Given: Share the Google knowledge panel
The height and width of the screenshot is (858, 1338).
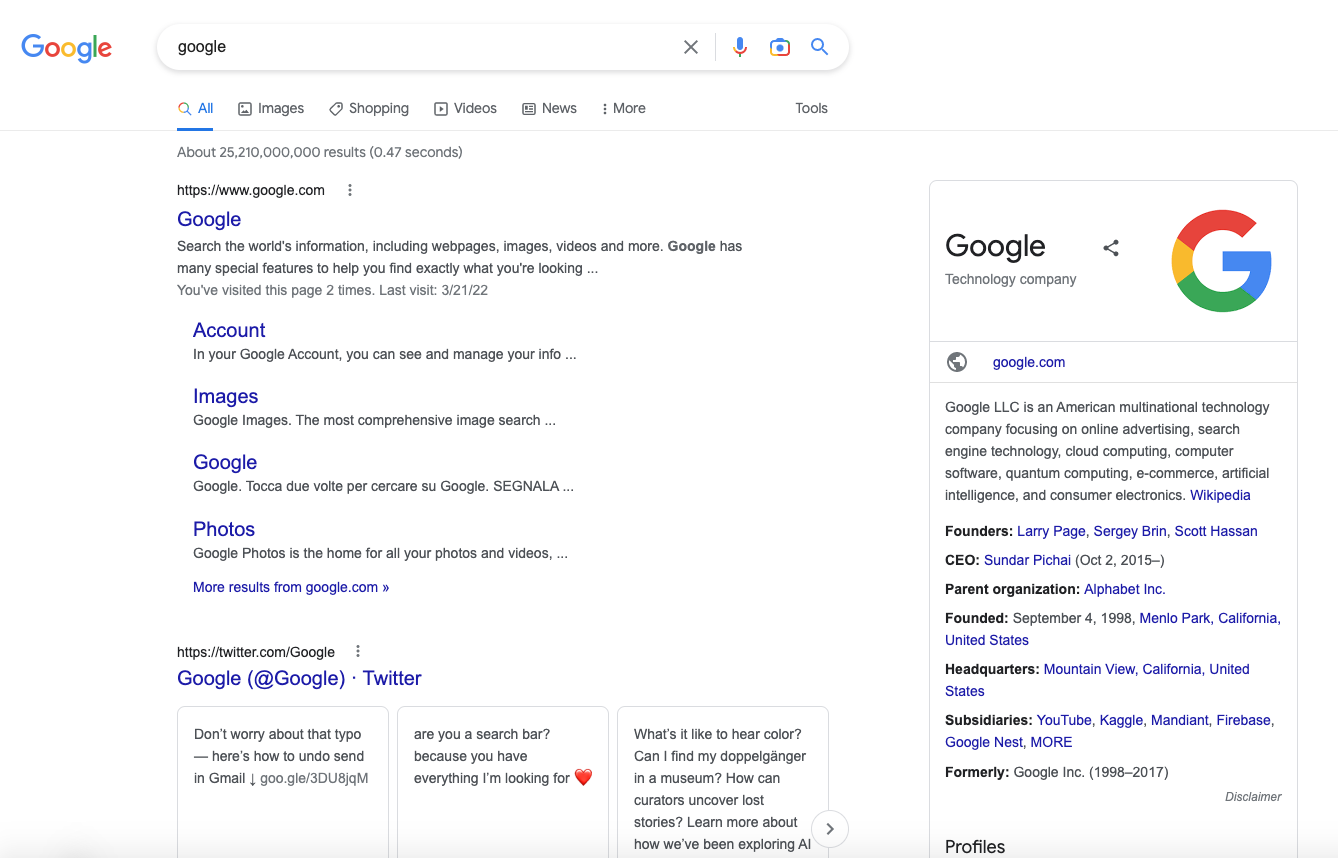Looking at the screenshot, I should 1111,248.
